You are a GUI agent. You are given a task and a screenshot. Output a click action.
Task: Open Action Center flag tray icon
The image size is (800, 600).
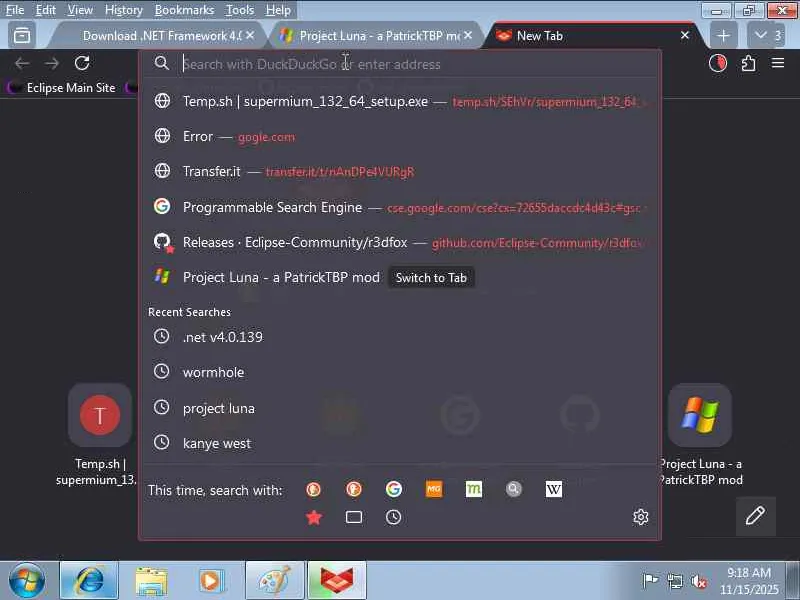[x=649, y=581]
